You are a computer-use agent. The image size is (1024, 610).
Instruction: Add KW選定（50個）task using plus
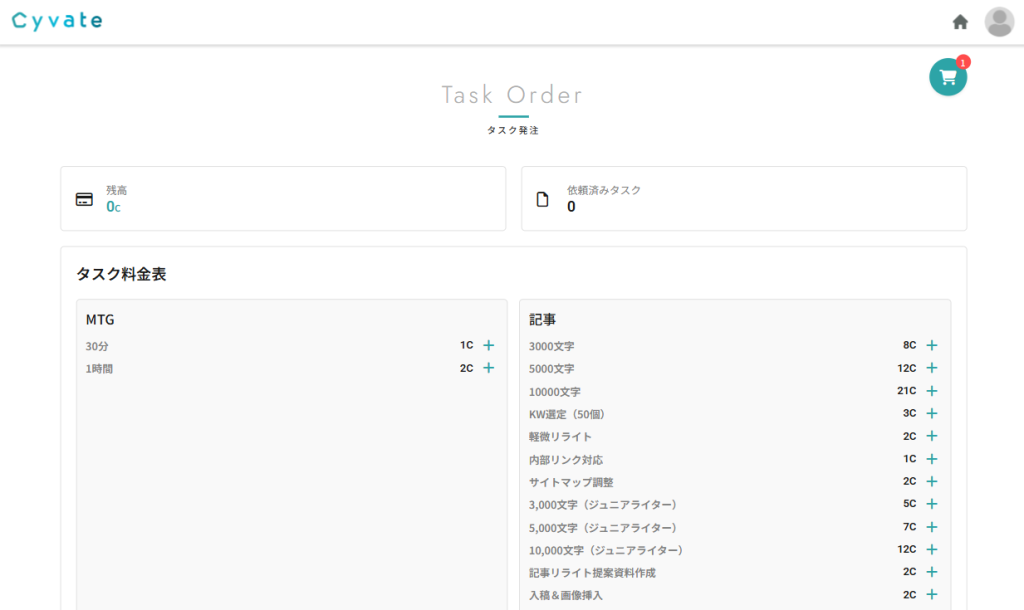click(x=932, y=413)
